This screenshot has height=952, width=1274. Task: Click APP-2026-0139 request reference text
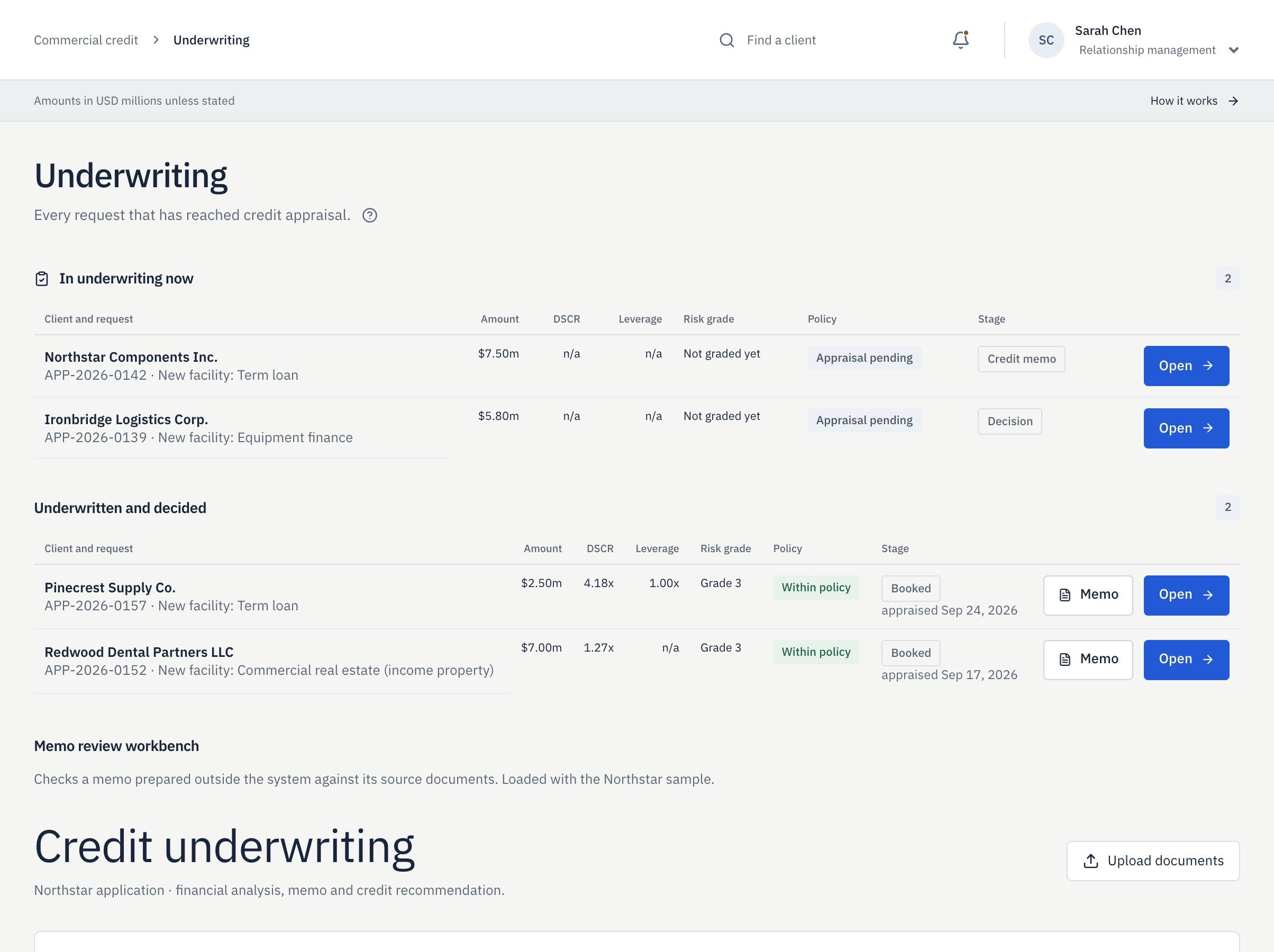(x=96, y=438)
